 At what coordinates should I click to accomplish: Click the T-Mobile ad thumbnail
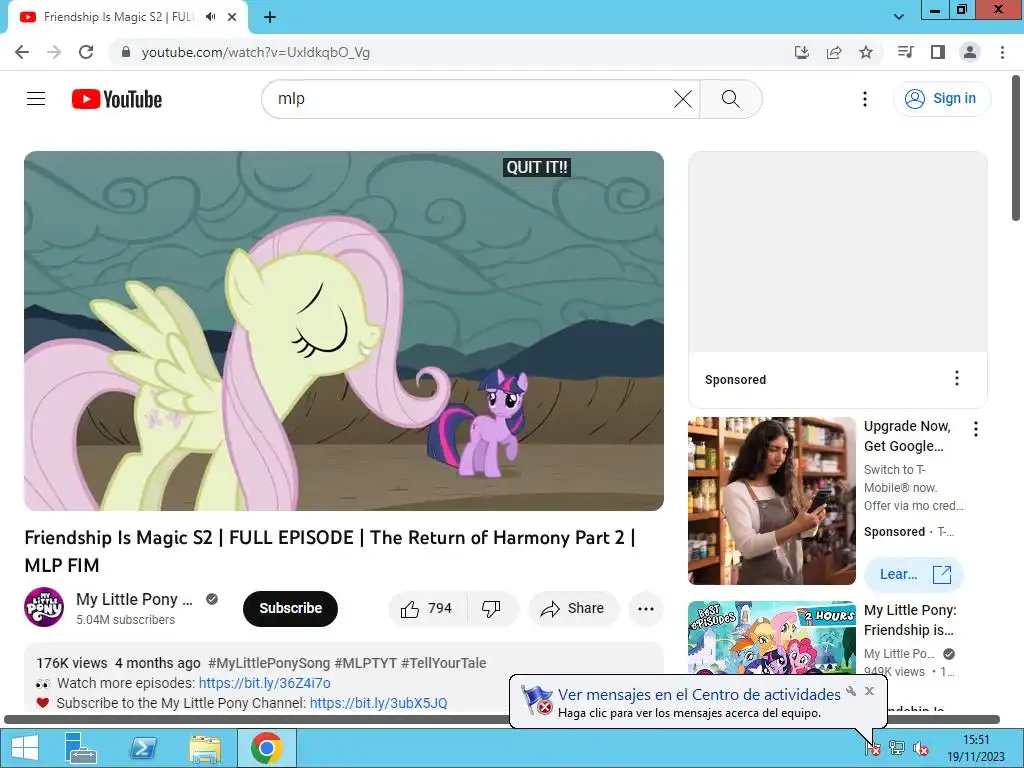click(x=772, y=501)
